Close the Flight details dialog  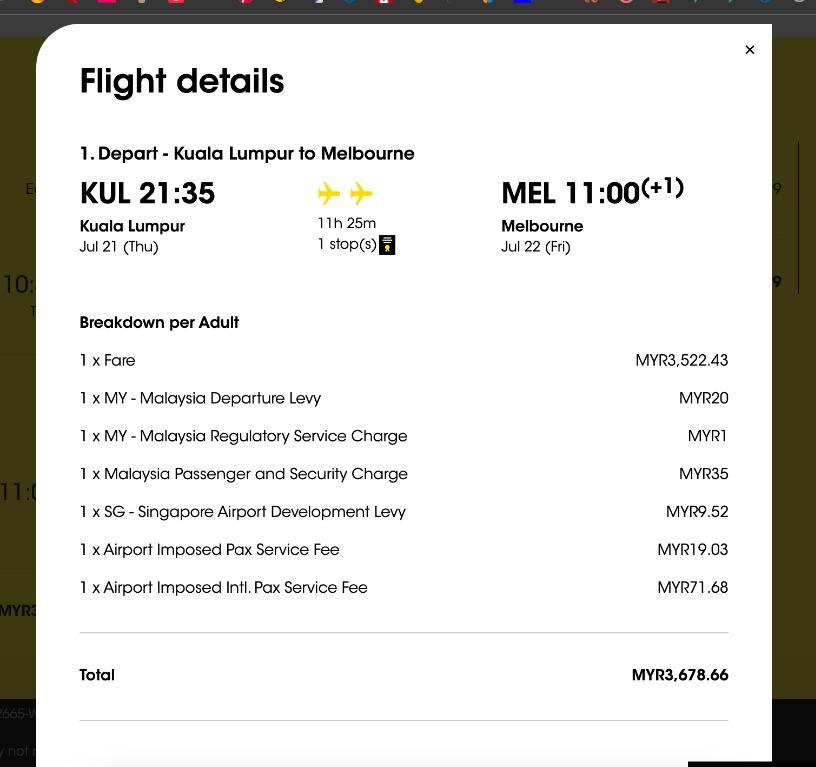749,50
